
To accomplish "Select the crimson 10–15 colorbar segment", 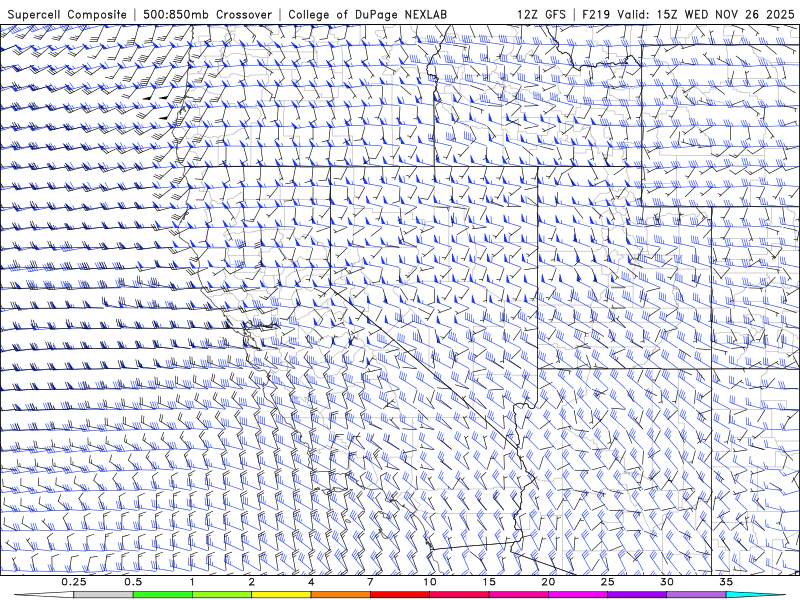I will [x=459, y=595].
